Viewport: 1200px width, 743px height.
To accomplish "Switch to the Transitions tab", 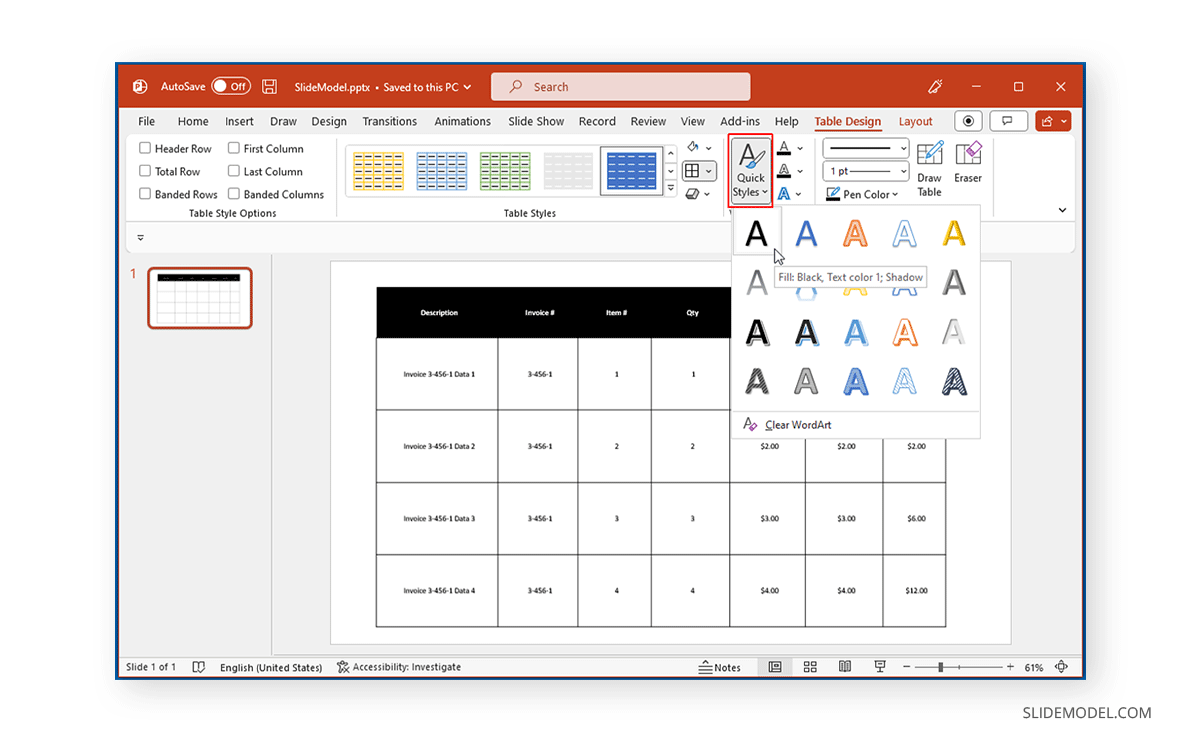I will 389,121.
